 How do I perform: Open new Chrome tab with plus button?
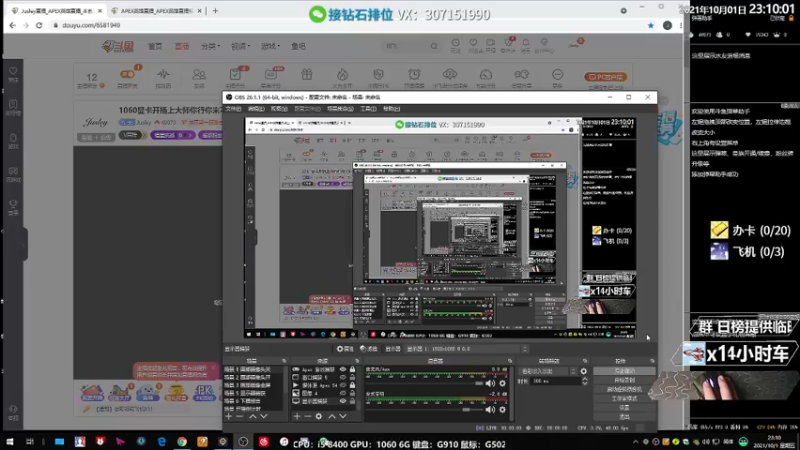[215, 10]
